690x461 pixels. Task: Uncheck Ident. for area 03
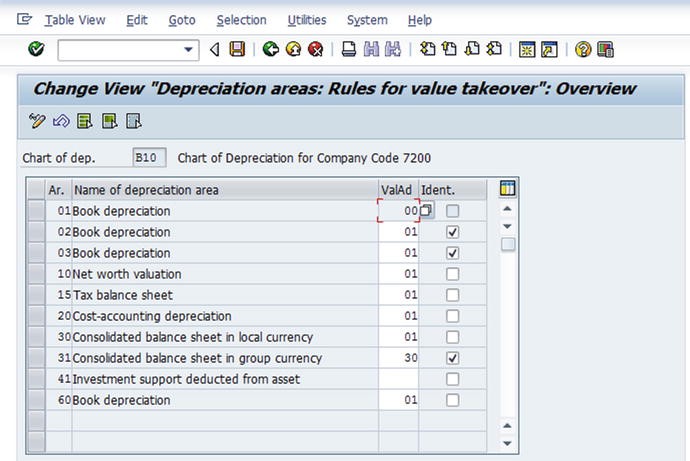tap(452, 253)
